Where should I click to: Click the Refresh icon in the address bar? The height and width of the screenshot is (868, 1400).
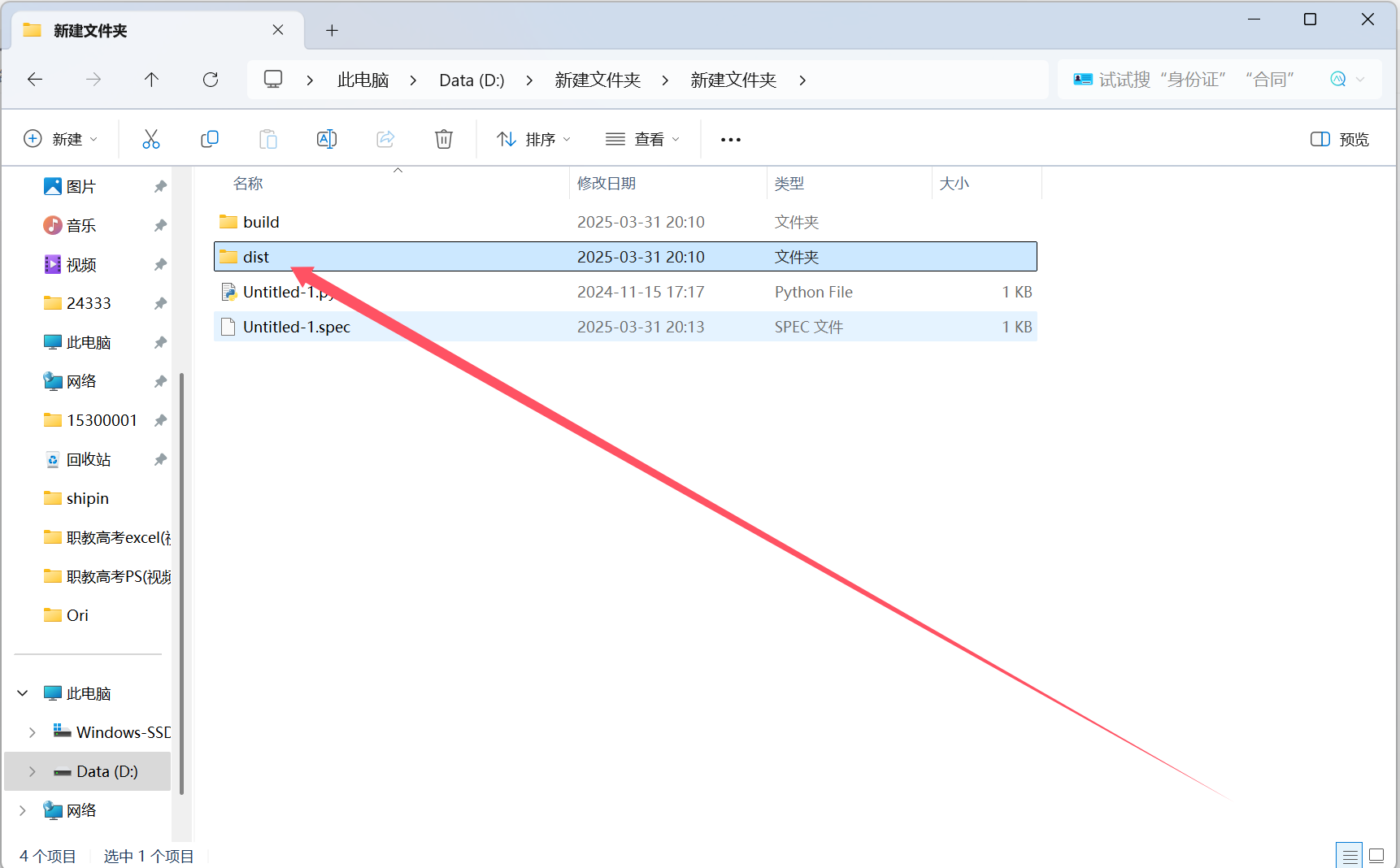(x=211, y=79)
